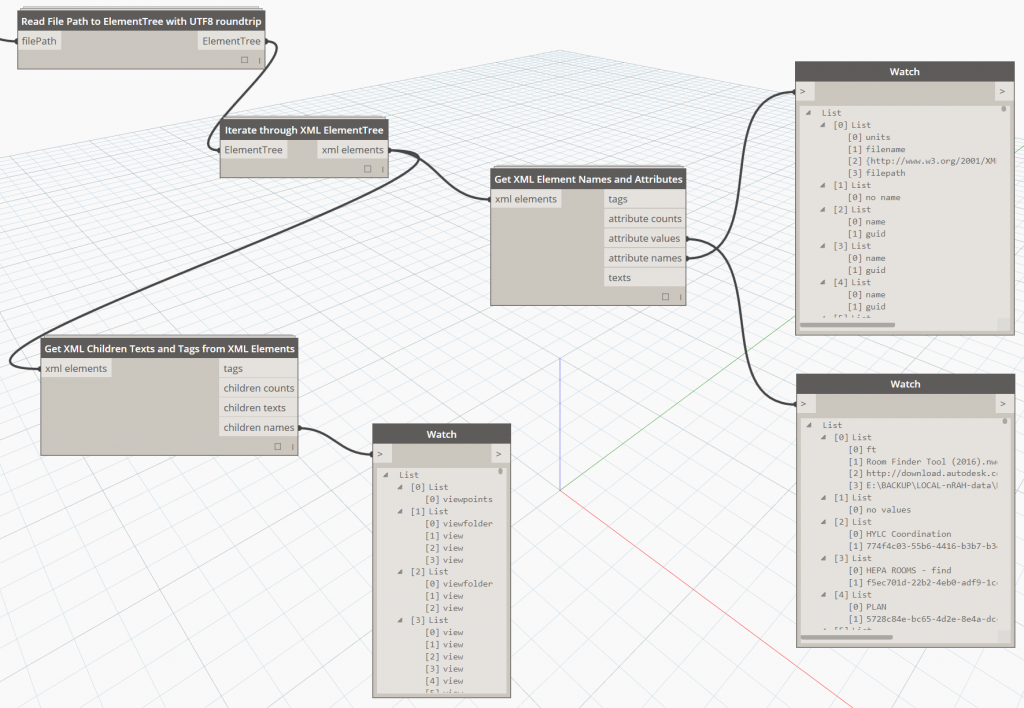Collapse root List in Watch listing 'viewpoints'
Image resolution: width=1024 pixels, height=708 pixels.
[x=386, y=475]
